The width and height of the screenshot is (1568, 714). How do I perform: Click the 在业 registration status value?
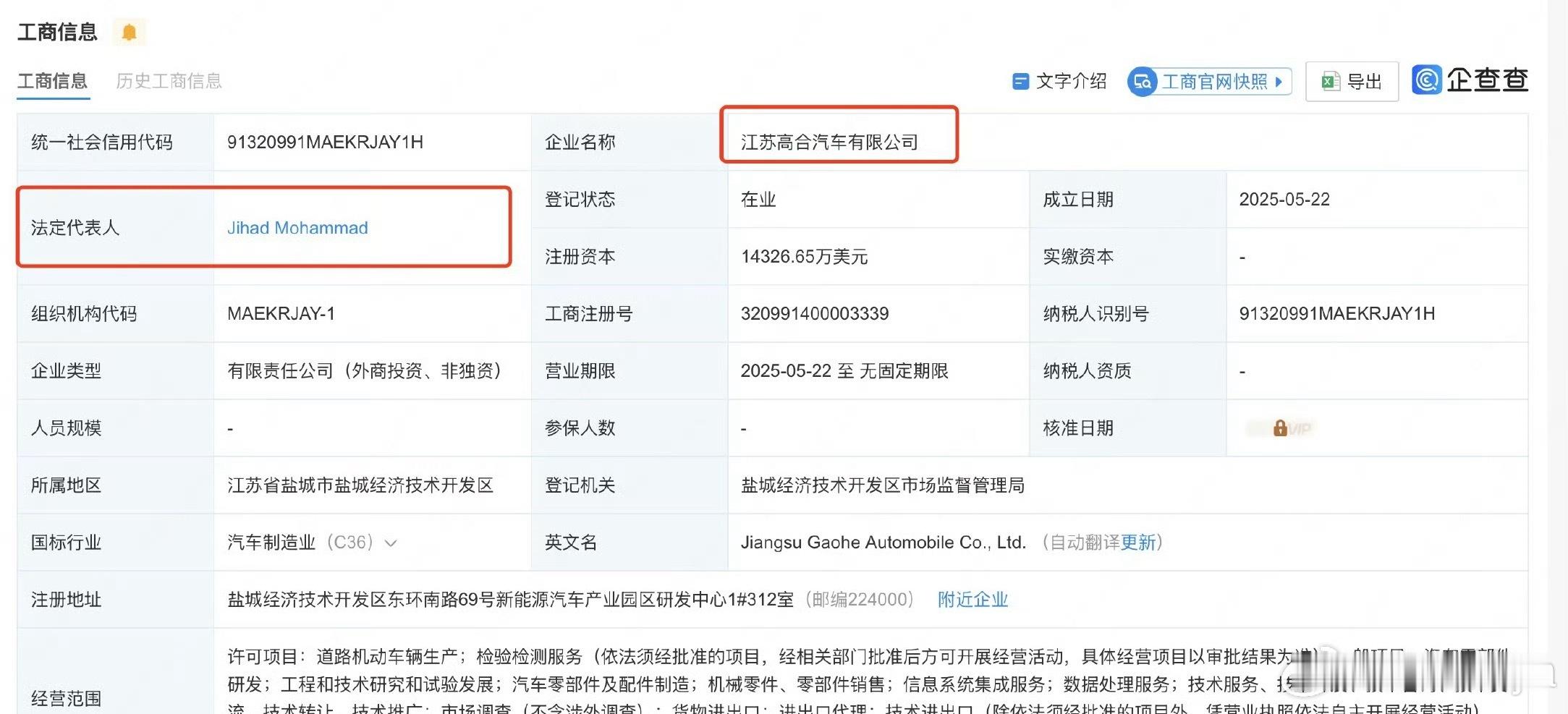click(758, 200)
